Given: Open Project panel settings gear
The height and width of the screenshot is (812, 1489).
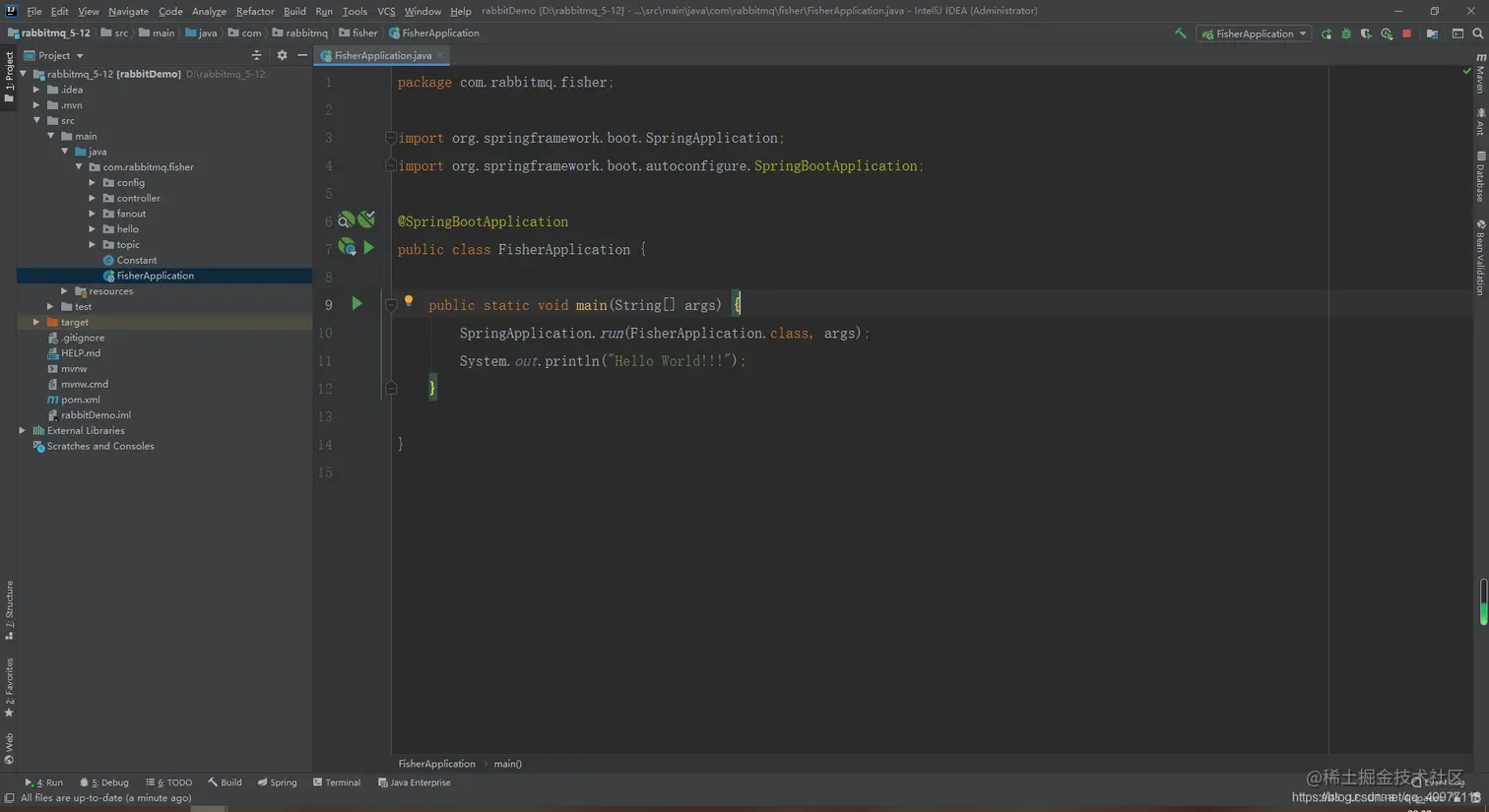Looking at the screenshot, I should (282, 55).
